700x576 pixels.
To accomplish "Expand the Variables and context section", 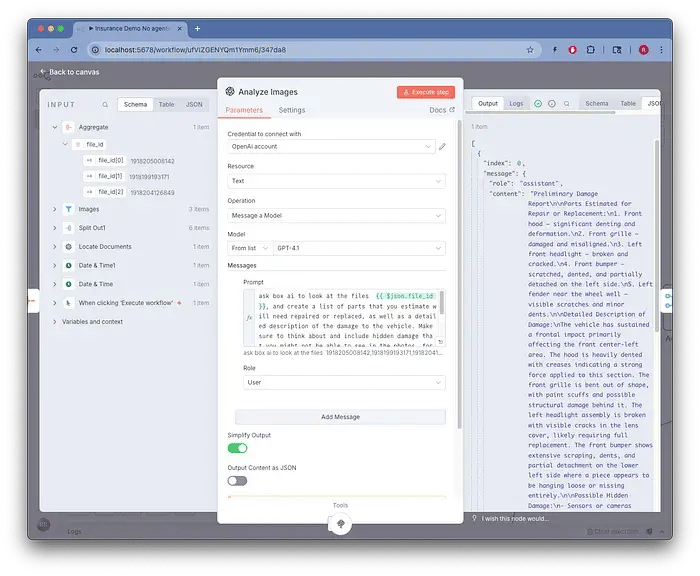I will point(54,321).
